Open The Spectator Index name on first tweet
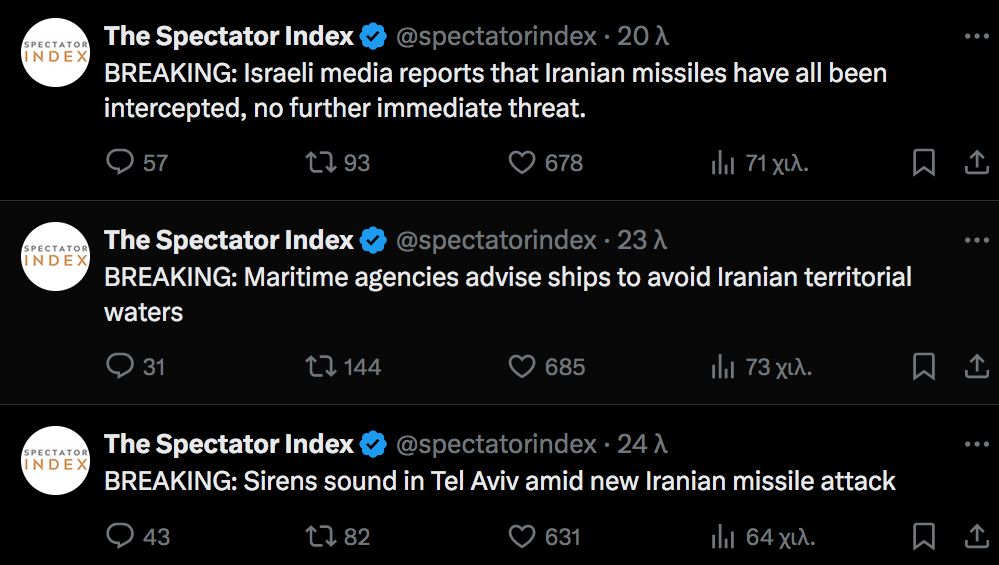The height and width of the screenshot is (565, 999). [229, 37]
